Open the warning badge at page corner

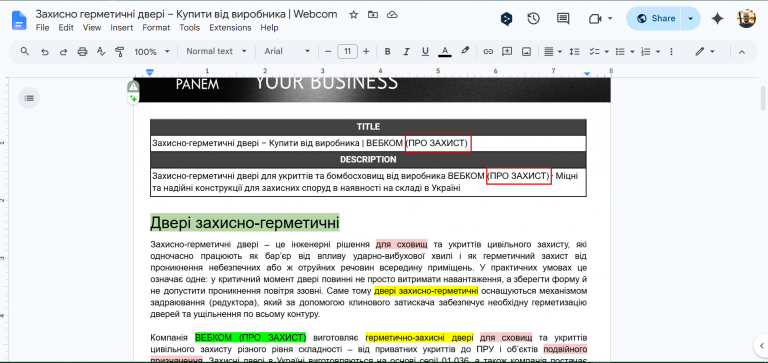[133, 87]
